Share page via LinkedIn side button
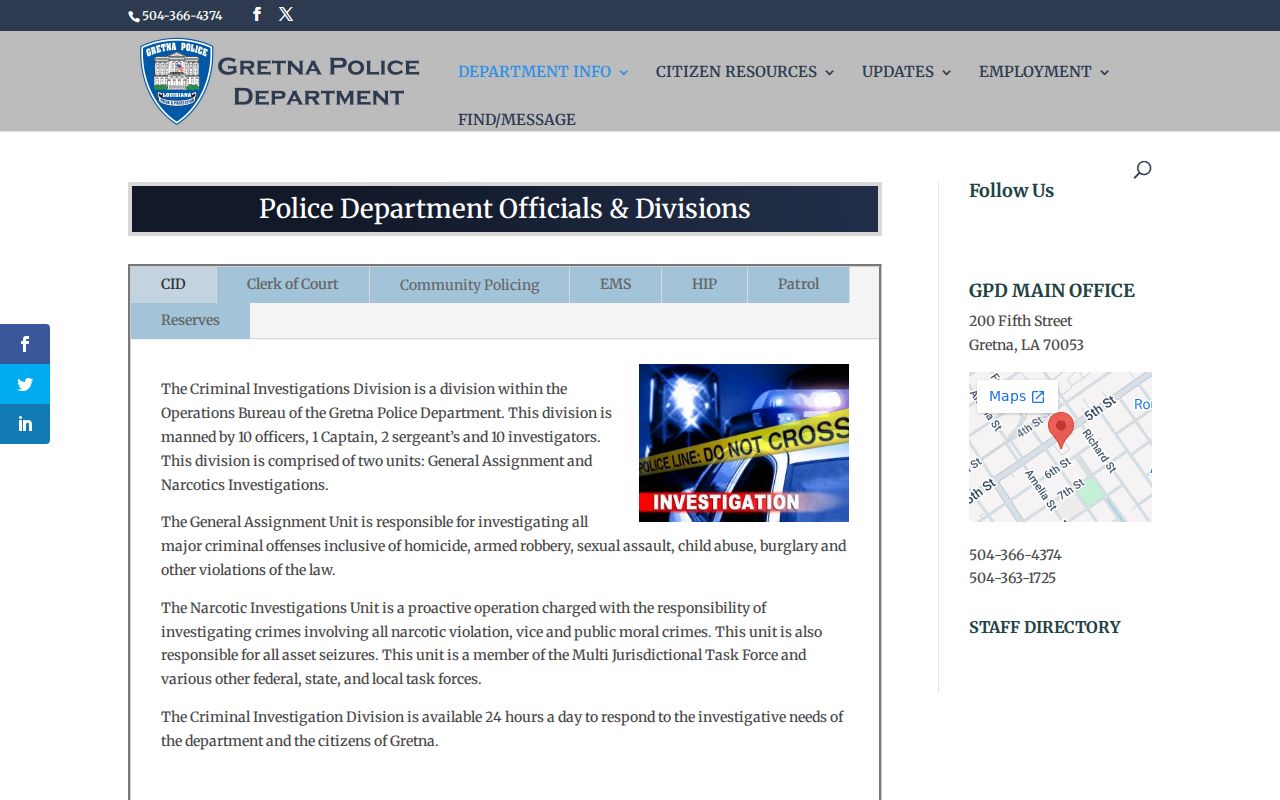1280x800 pixels. pos(25,424)
